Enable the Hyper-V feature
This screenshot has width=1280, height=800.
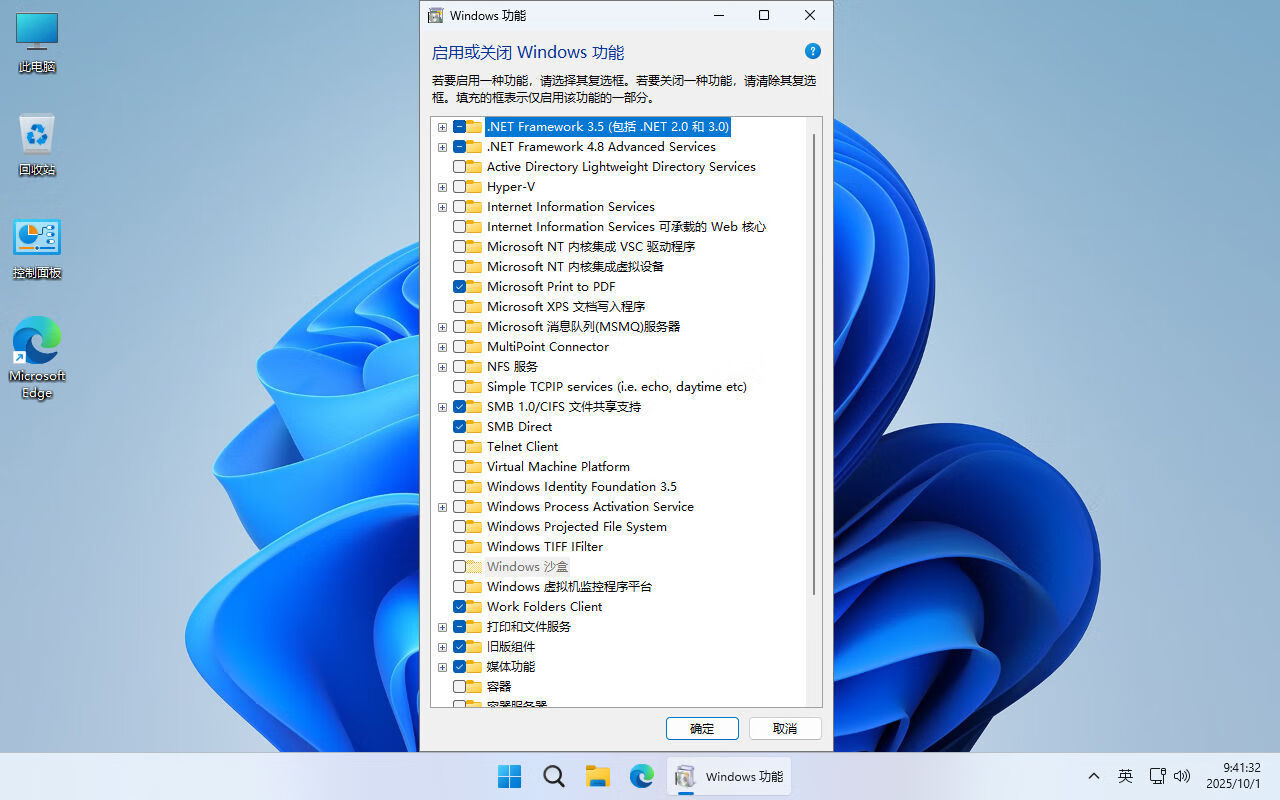(x=461, y=186)
